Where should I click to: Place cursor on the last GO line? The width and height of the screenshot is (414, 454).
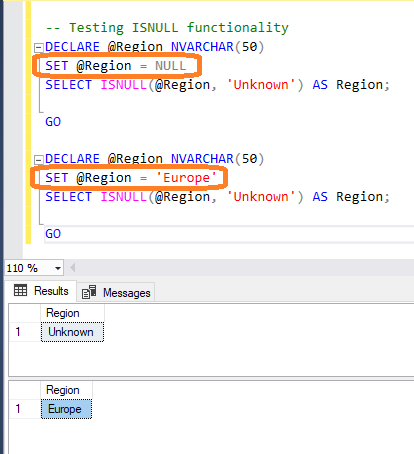53,234
